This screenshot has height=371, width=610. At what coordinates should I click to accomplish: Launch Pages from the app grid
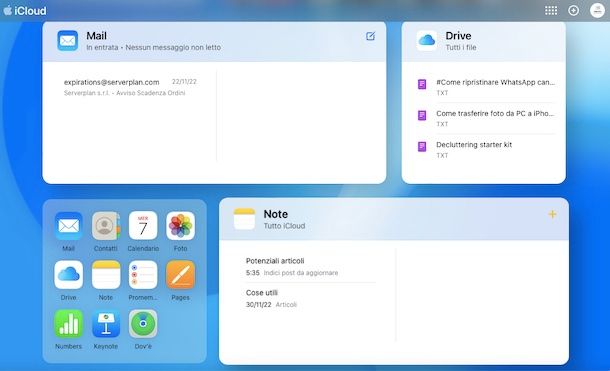[181, 275]
